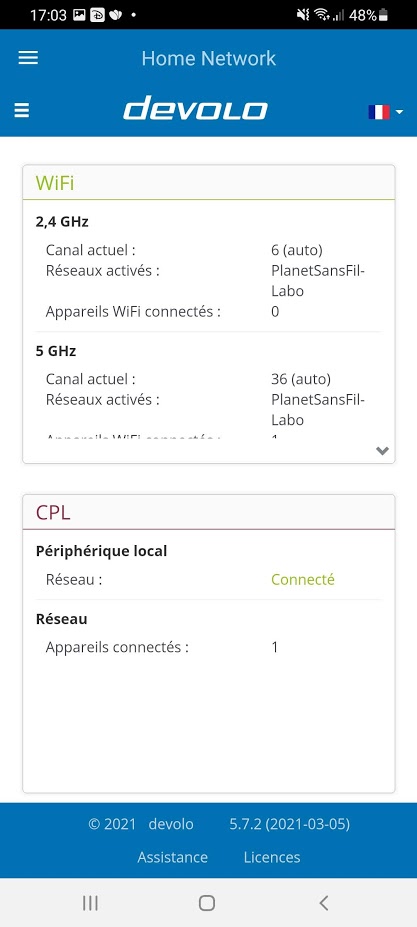Tap the Licences link
The image size is (417, 927).
click(x=272, y=857)
